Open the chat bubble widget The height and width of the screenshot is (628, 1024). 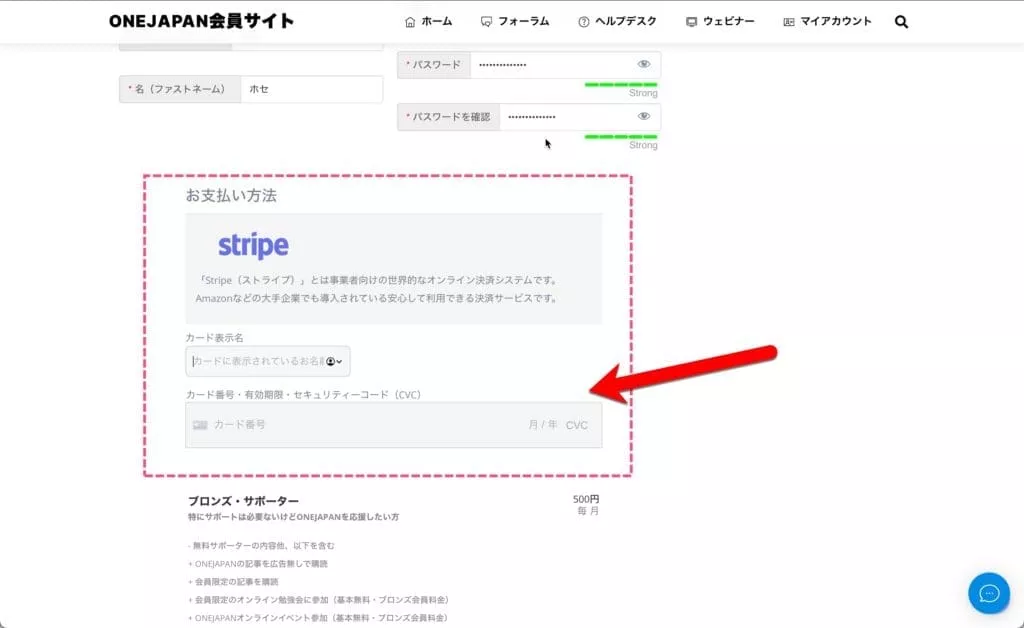(x=988, y=593)
